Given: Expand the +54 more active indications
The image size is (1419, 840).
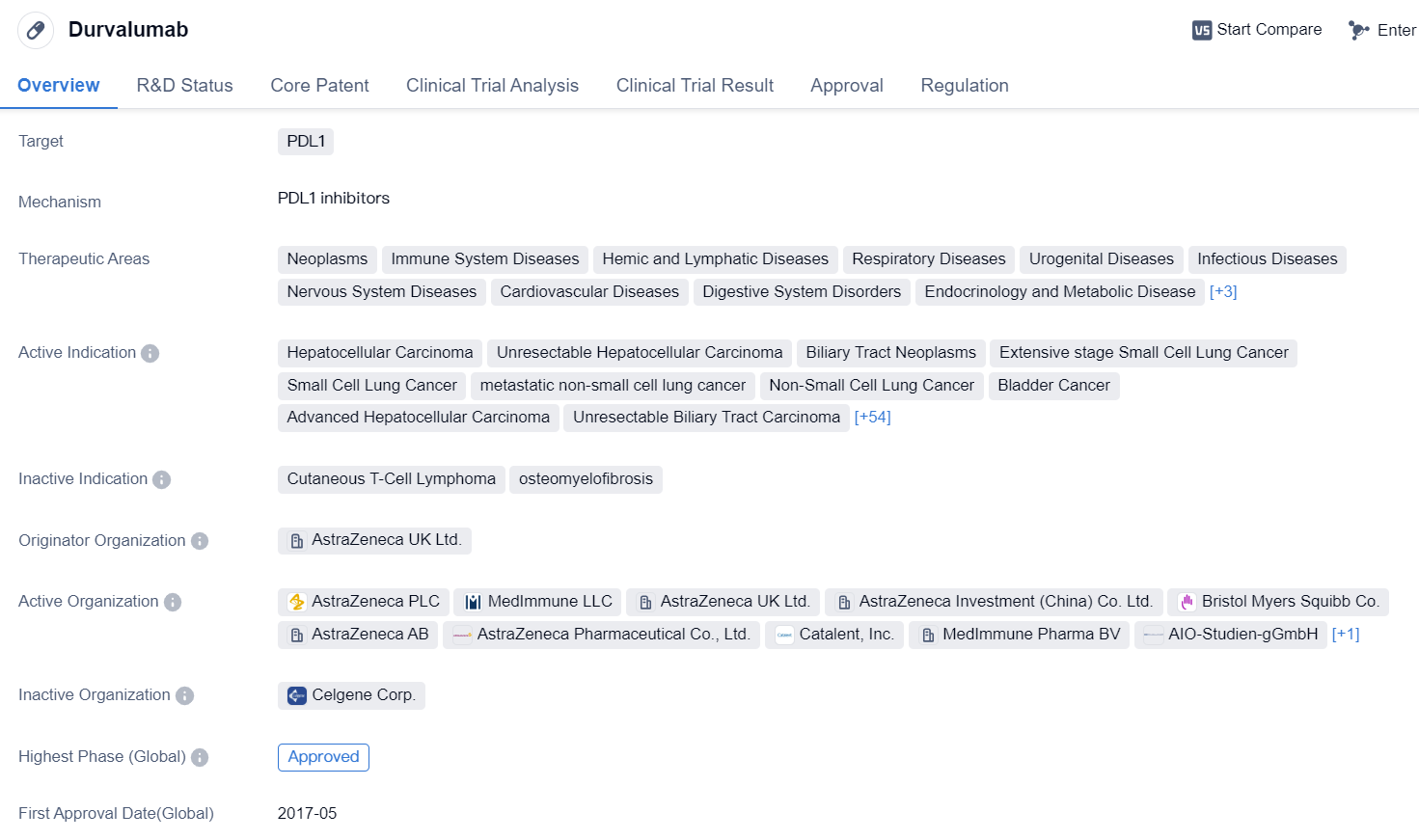Looking at the screenshot, I should point(872,417).
